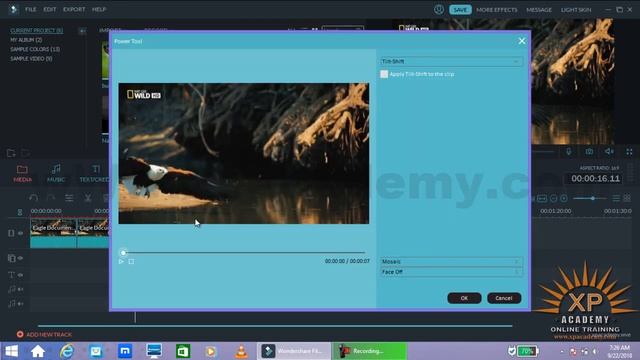Check the Apply Tilt-Shift to the clip box
Screen dimensions: 640x360
click(x=384, y=74)
